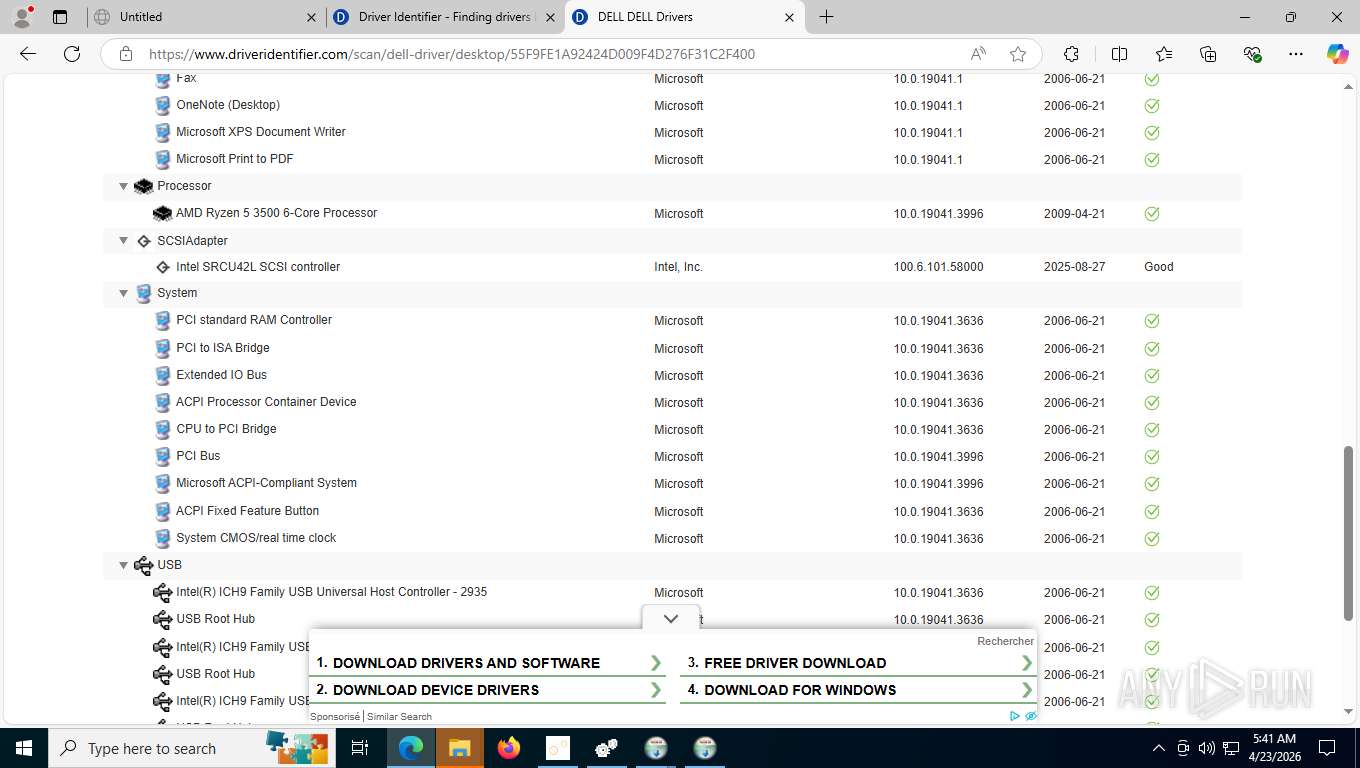Click the Intel SRCU42L SCSI controller icon

click(x=163, y=267)
